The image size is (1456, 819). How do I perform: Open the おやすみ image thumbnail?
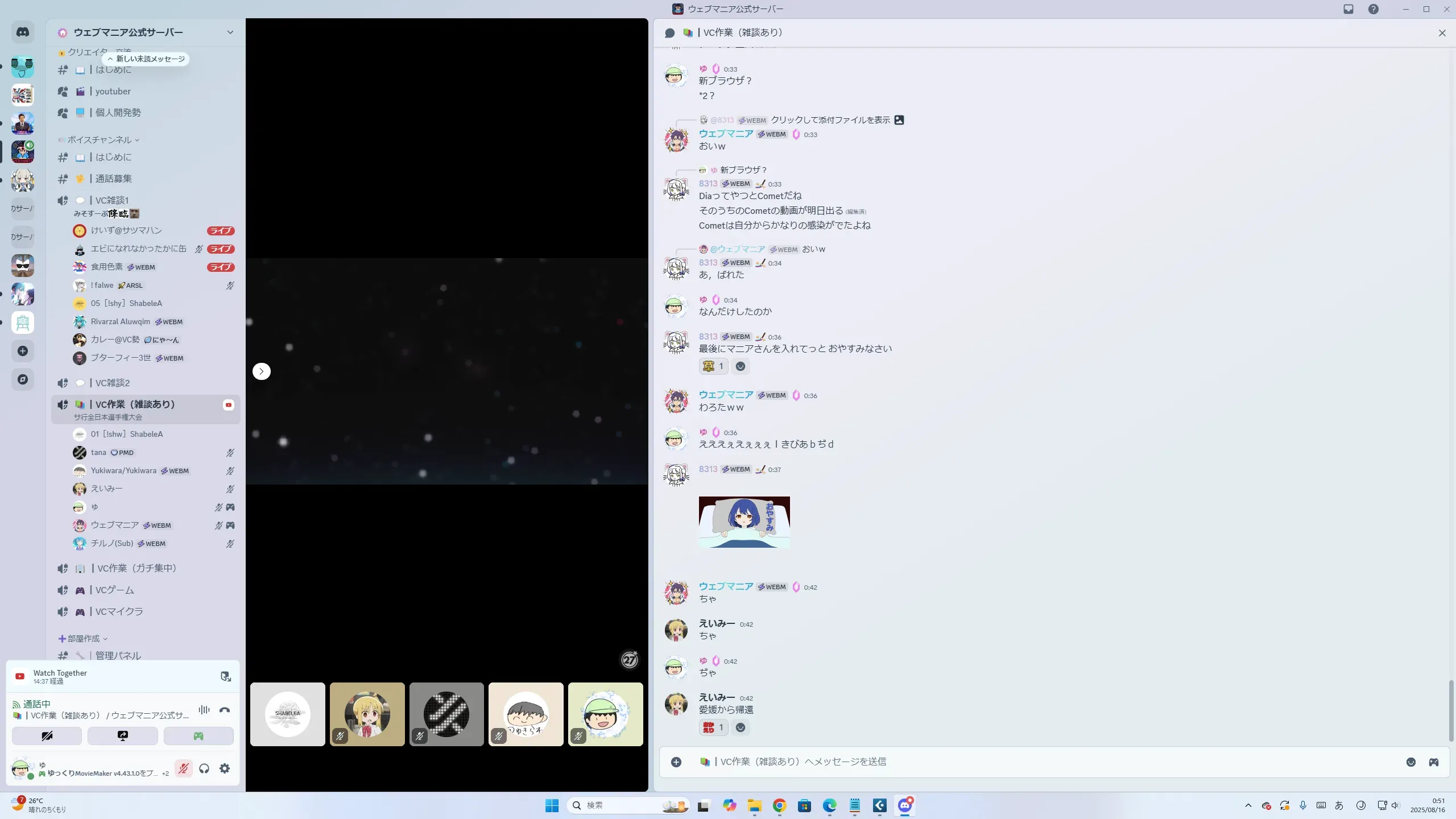click(x=744, y=522)
